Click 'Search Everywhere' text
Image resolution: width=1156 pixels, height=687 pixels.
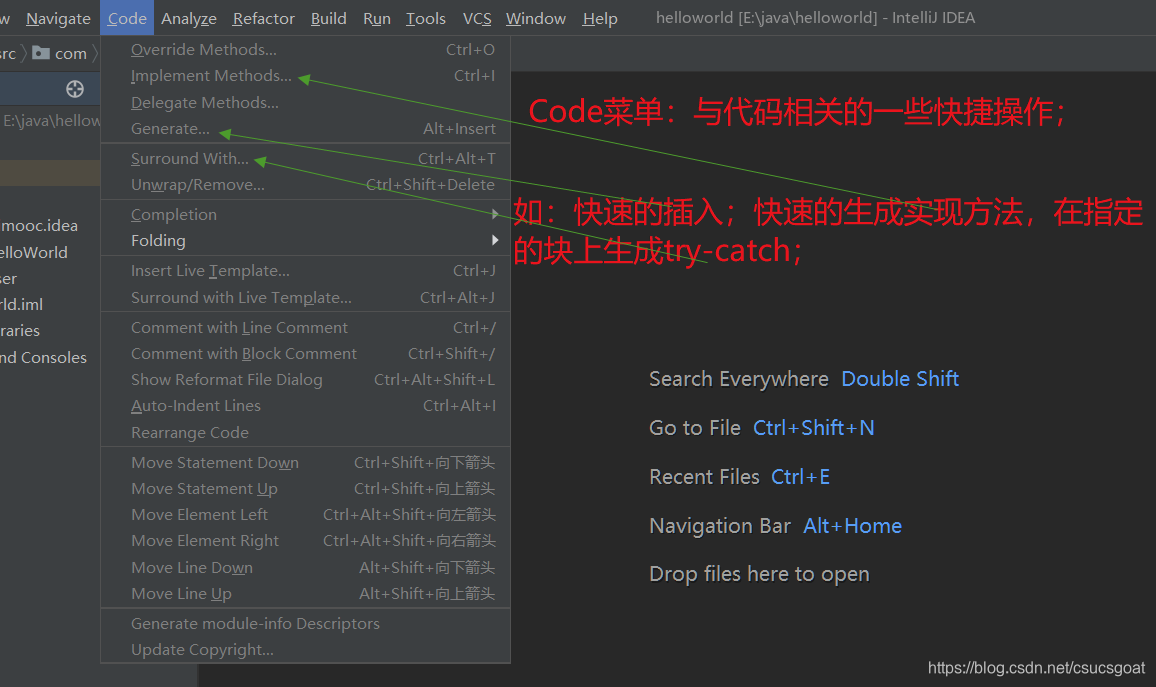[739, 379]
